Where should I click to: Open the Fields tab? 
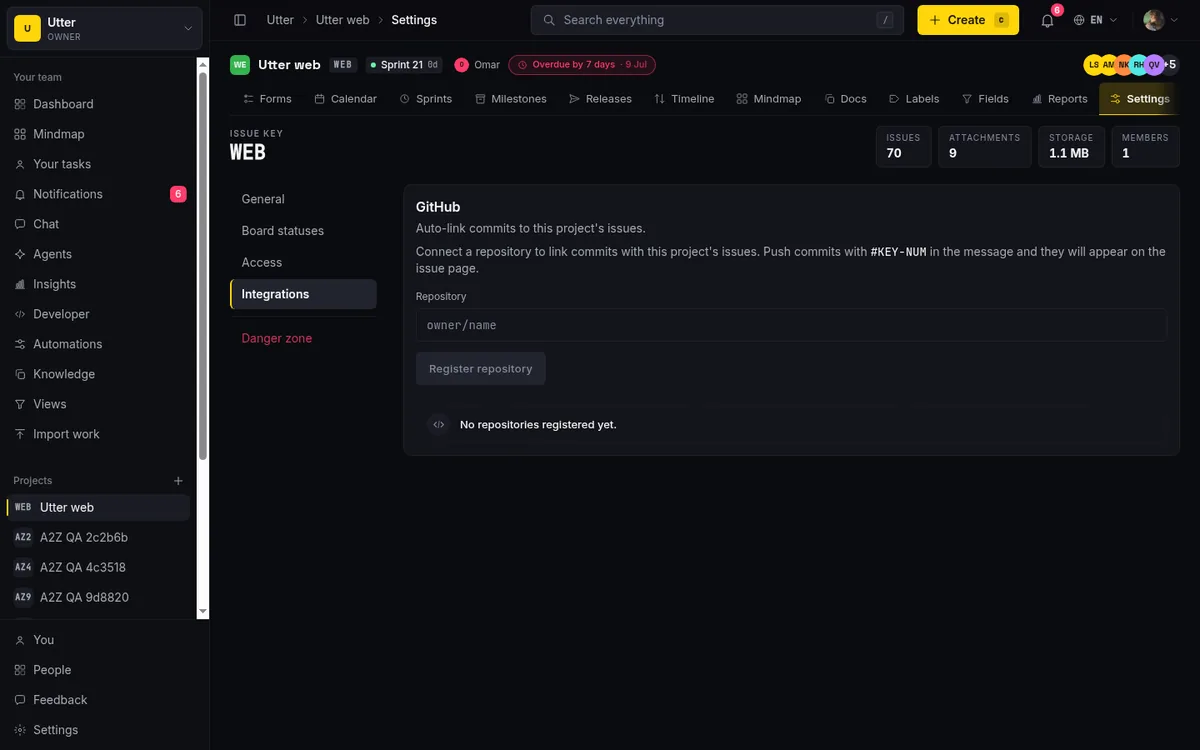985,99
